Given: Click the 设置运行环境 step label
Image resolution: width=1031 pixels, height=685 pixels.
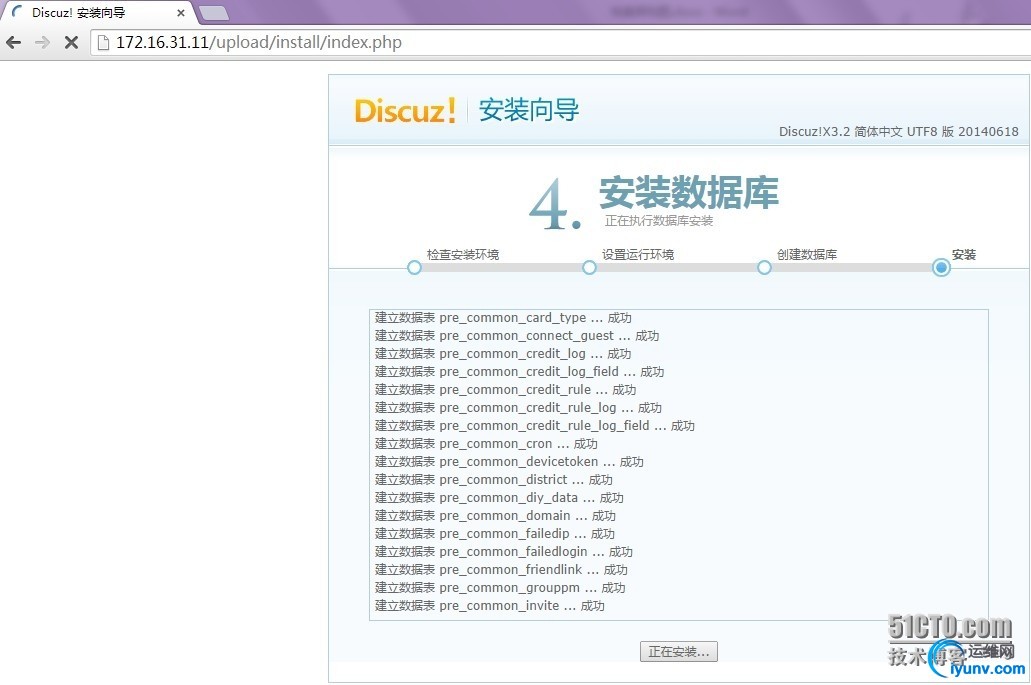Looking at the screenshot, I should pyautogui.click(x=638, y=254).
